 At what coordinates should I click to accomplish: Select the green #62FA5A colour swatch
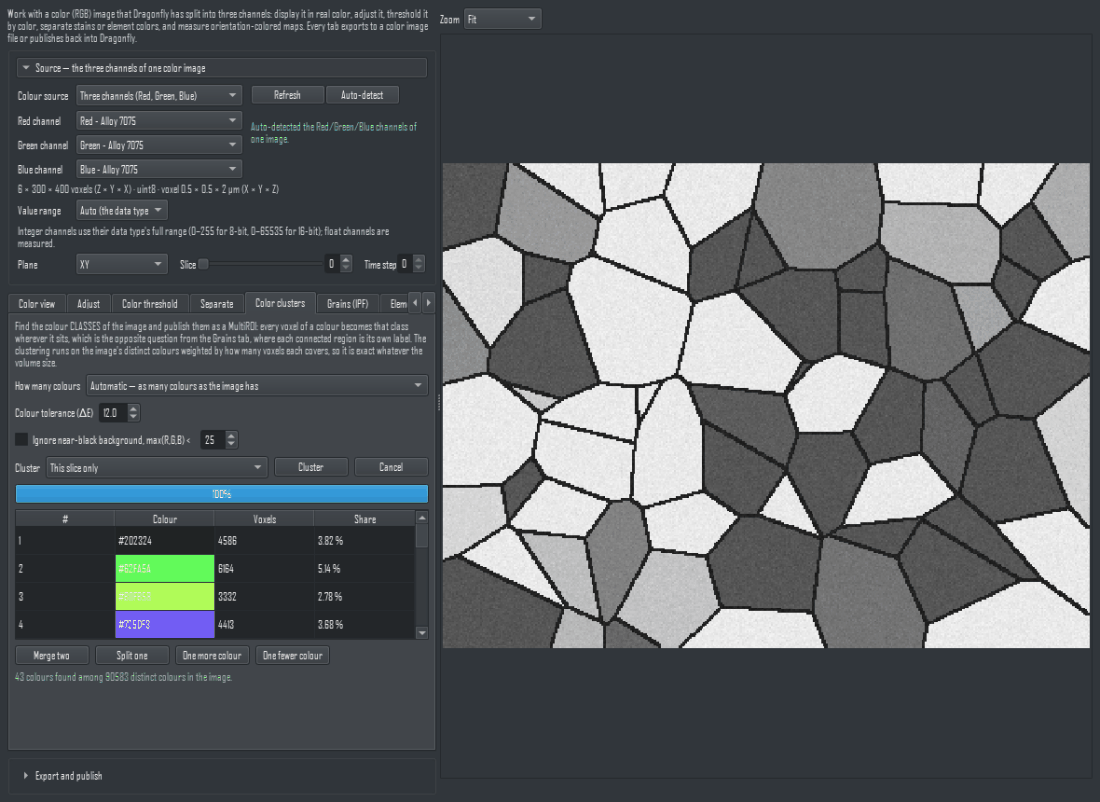(x=165, y=568)
